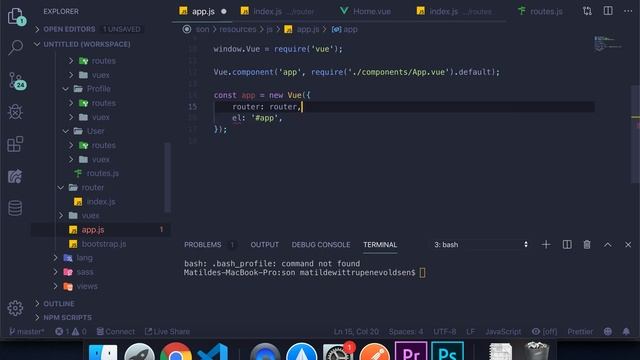Maximize the terminal panel size
640x360 pixels.
tap(607, 244)
